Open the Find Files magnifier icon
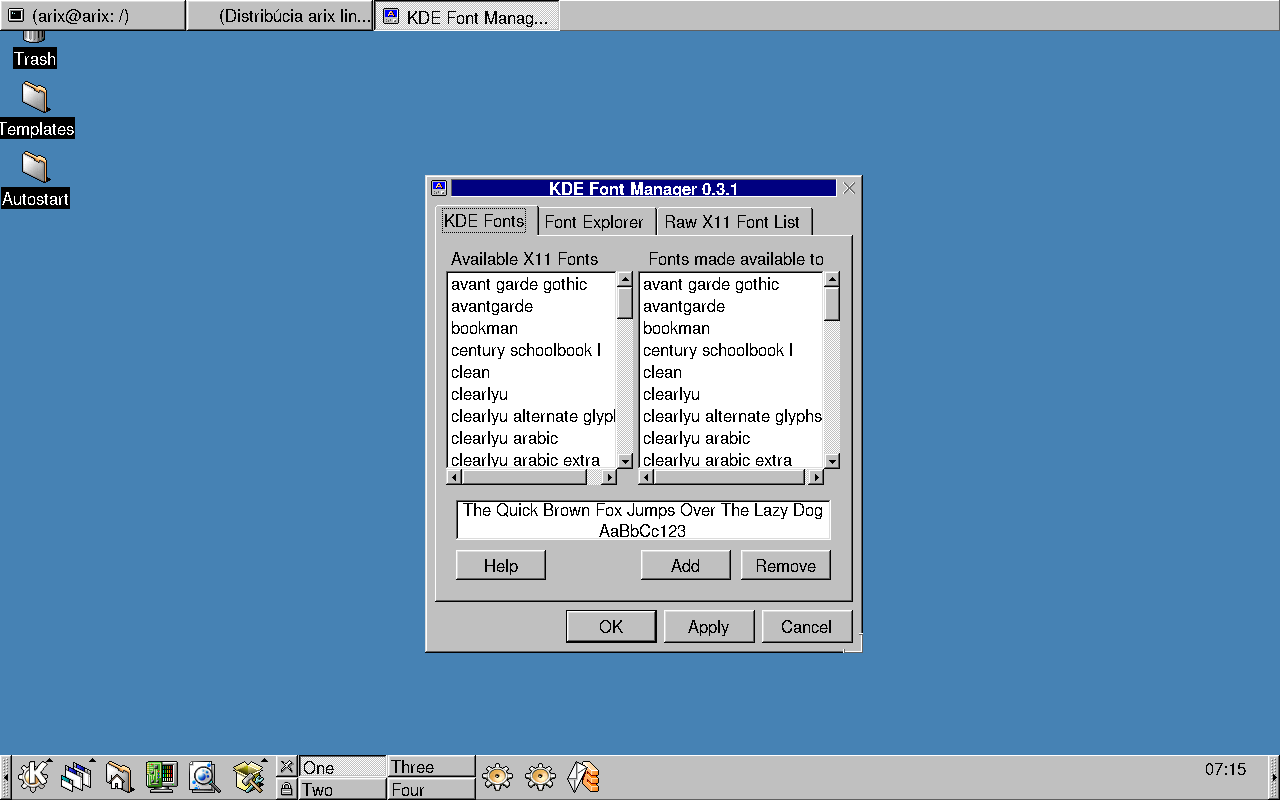 coord(204,775)
